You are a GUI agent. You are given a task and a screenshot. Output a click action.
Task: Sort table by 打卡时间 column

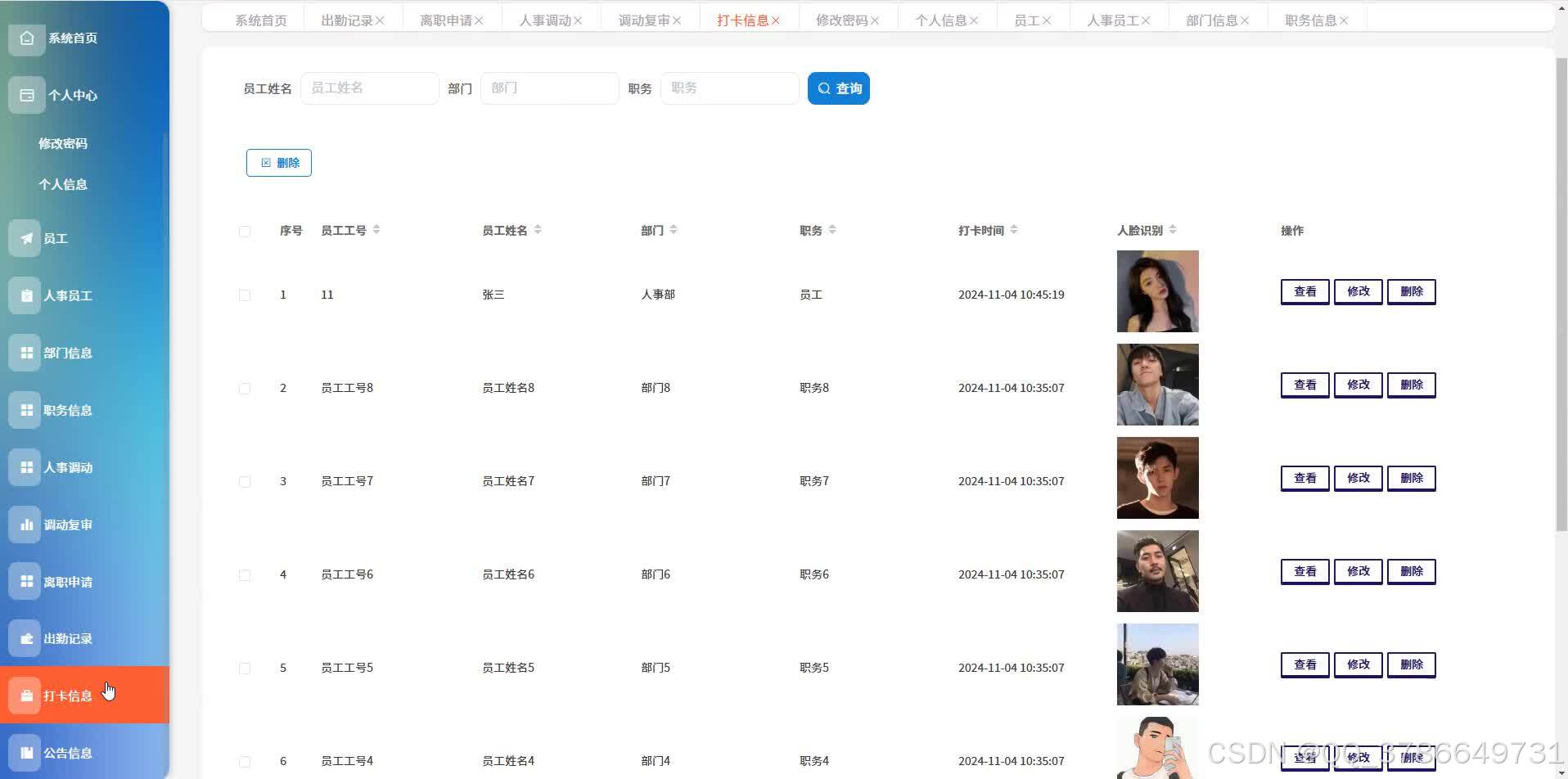click(x=1015, y=230)
